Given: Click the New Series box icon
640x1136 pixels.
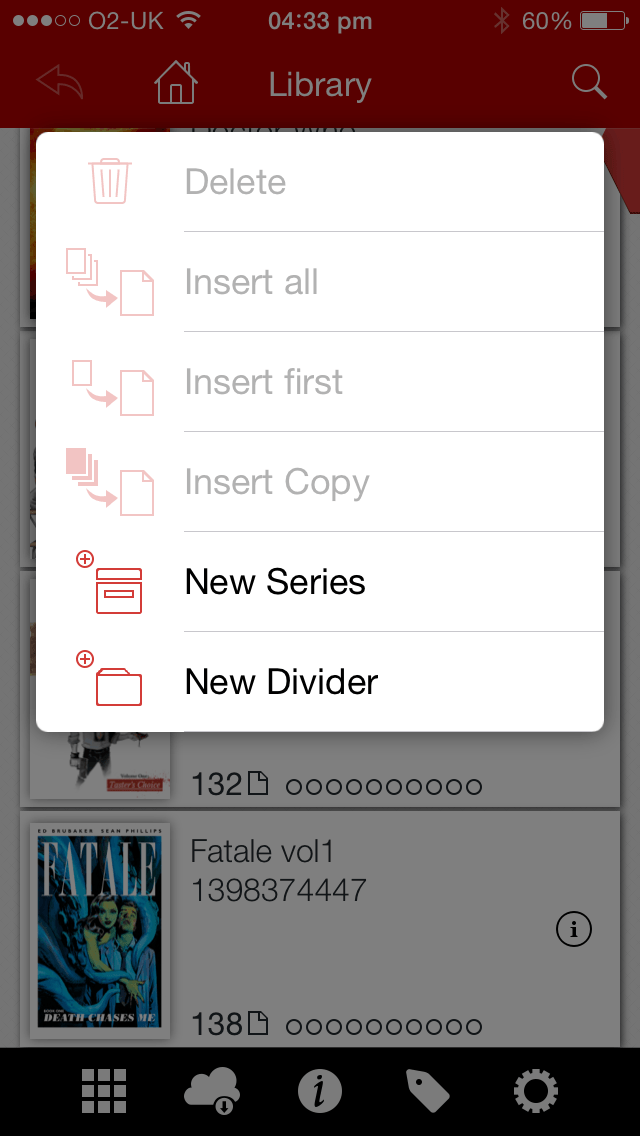Looking at the screenshot, I should pyautogui.click(x=109, y=582).
